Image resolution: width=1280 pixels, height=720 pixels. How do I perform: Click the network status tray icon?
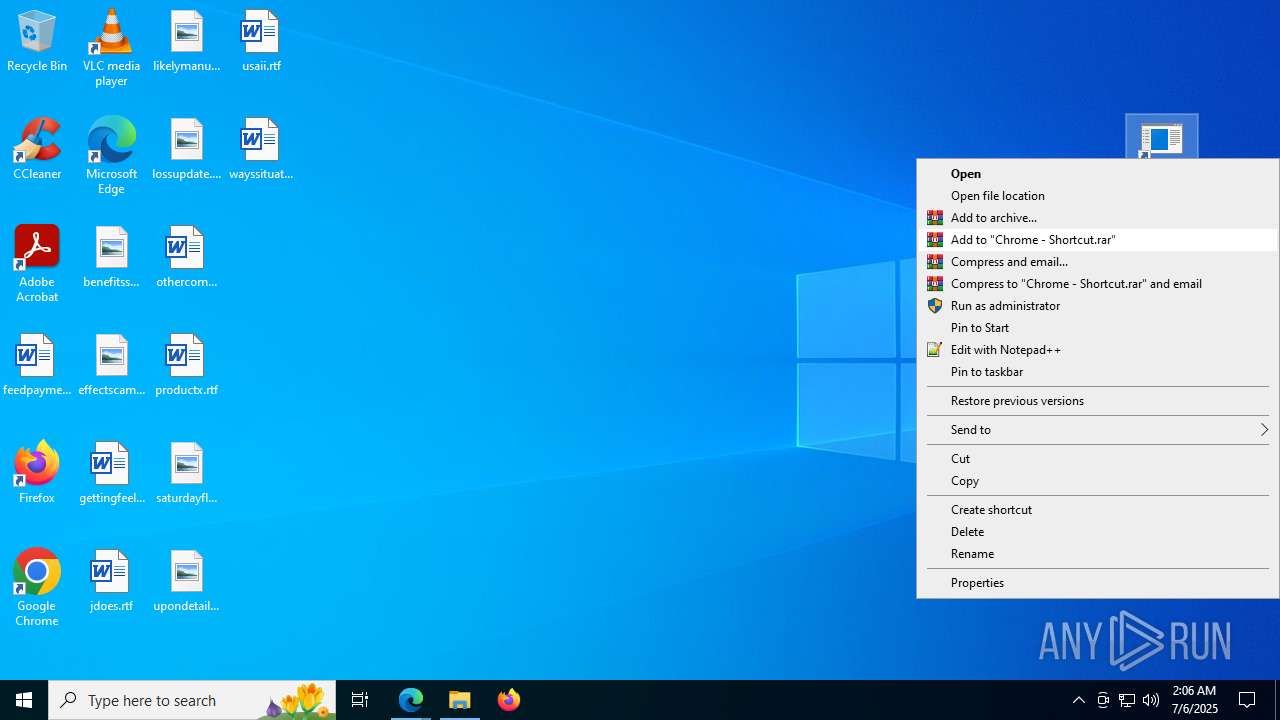point(1127,700)
